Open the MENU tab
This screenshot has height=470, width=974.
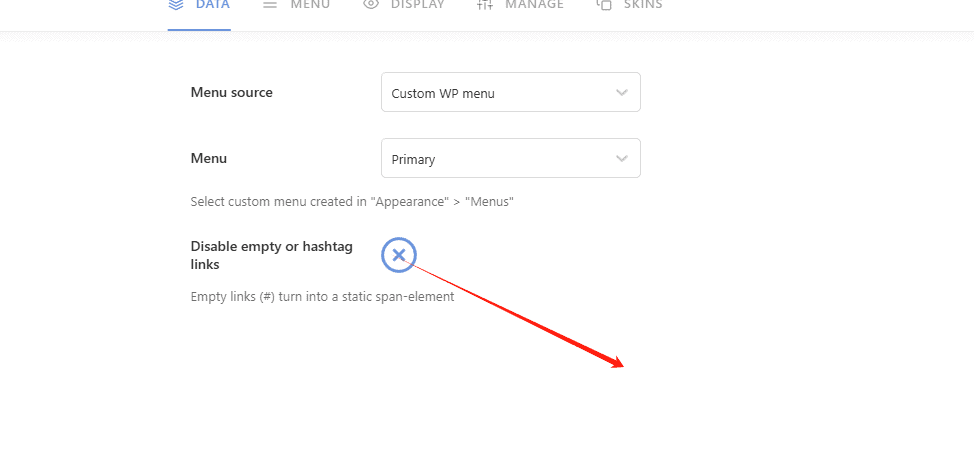coord(310,5)
